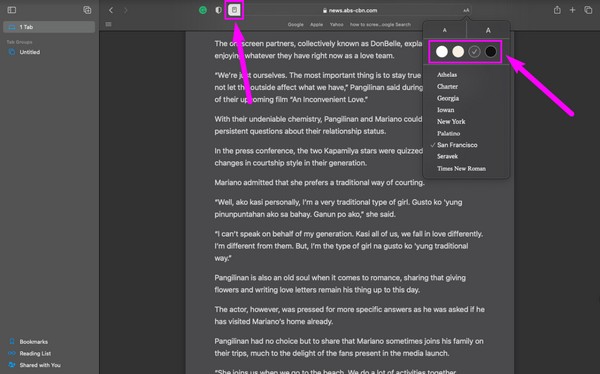Click the privacy report shield icon
The image size is (600, 374).
[218, 10]
